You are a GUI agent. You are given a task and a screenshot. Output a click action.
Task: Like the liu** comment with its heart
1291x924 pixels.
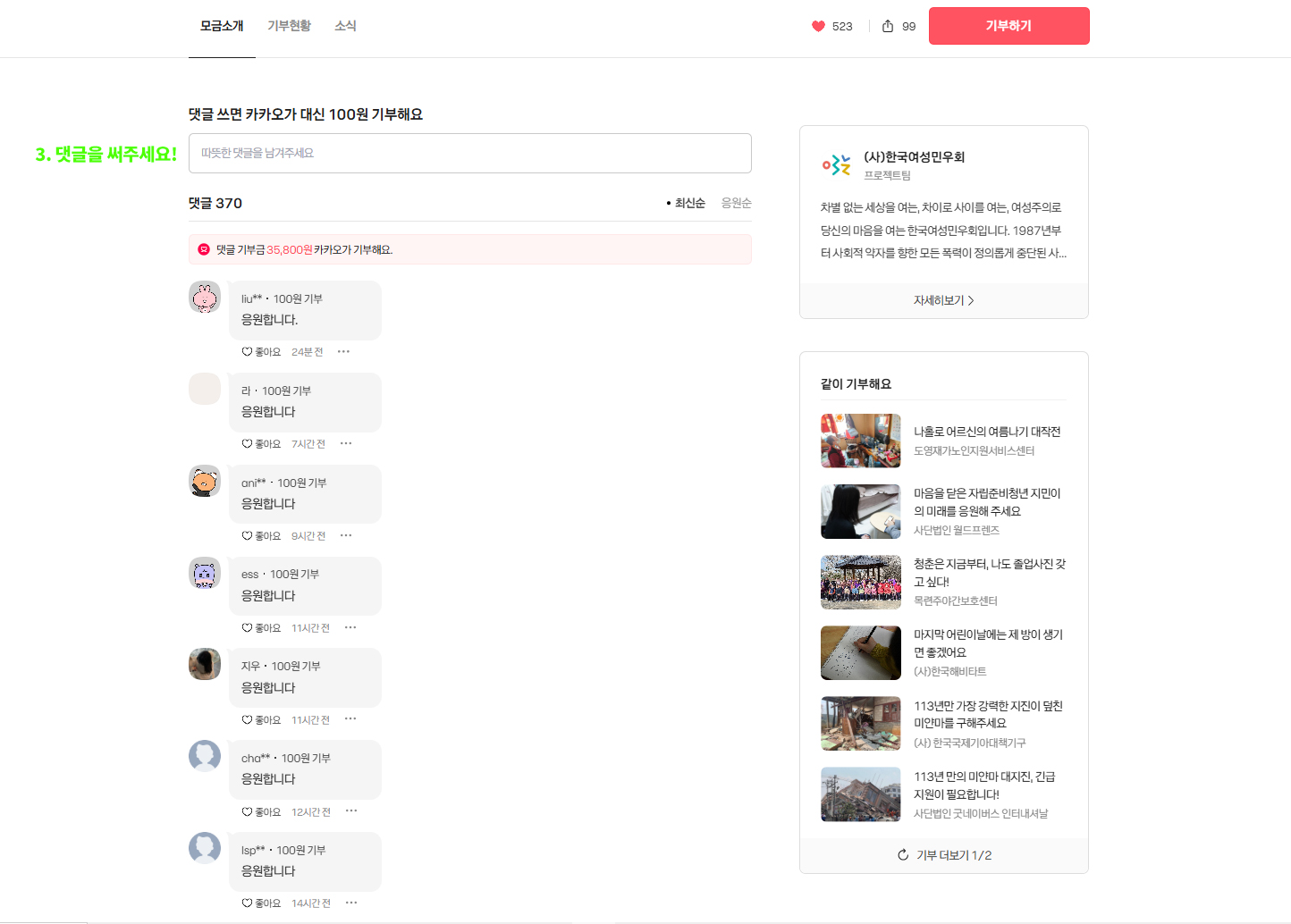(247, 352)
